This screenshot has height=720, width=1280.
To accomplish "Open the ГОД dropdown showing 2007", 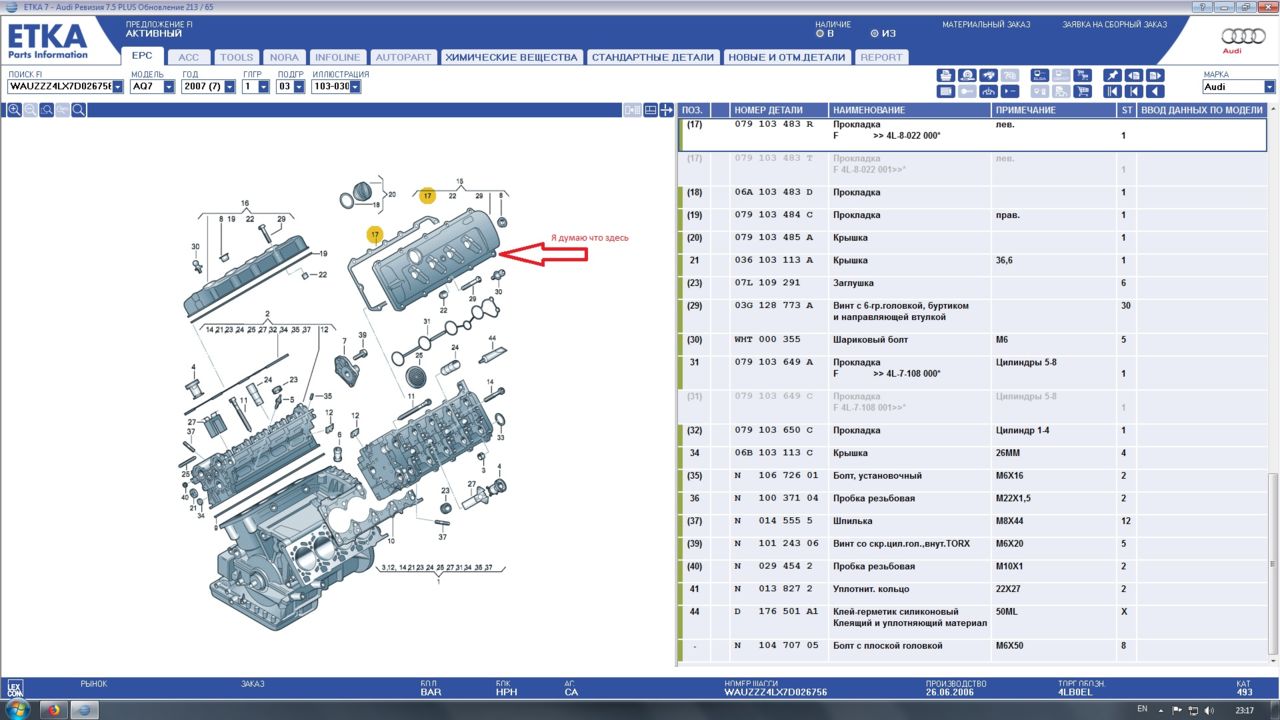I will tap(230, 87).
